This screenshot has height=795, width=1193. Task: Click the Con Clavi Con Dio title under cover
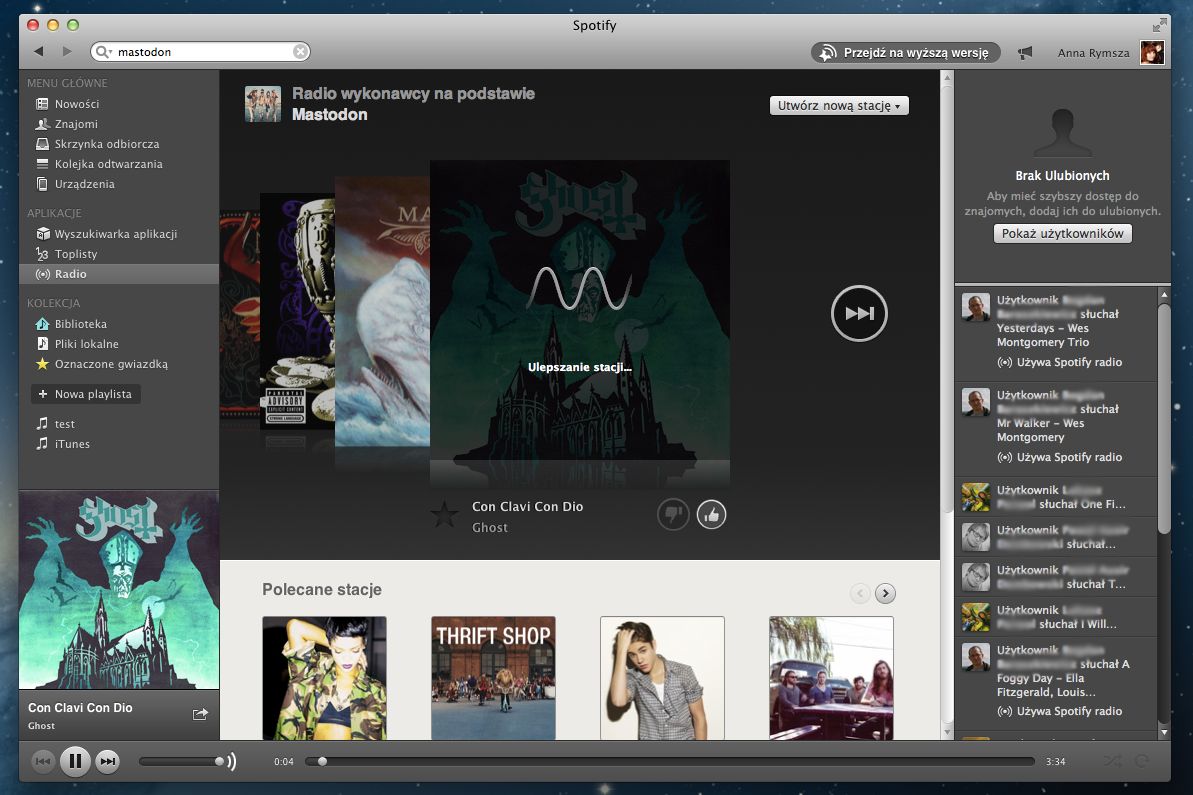(x=527, y=507)
